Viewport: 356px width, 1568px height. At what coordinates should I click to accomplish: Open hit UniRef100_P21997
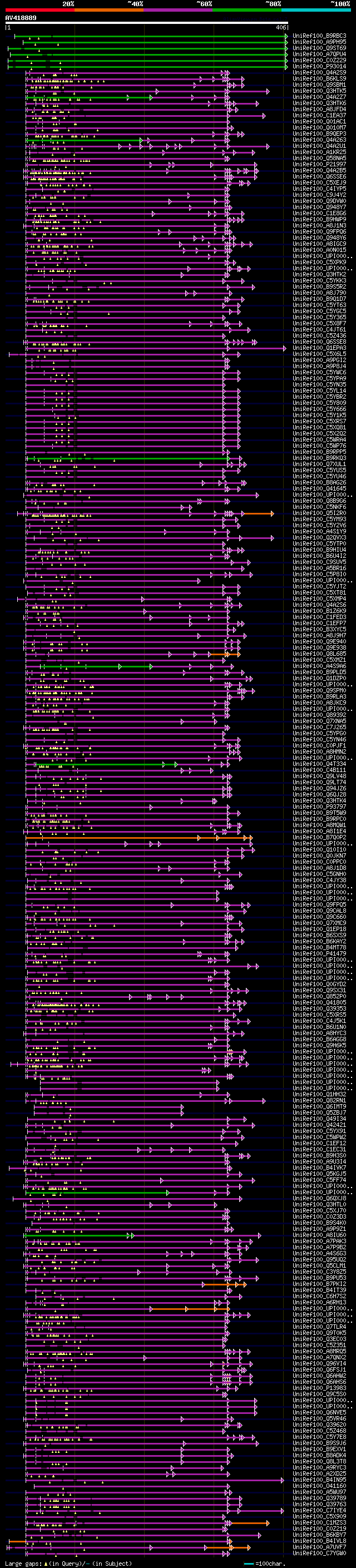coord(319,164)
